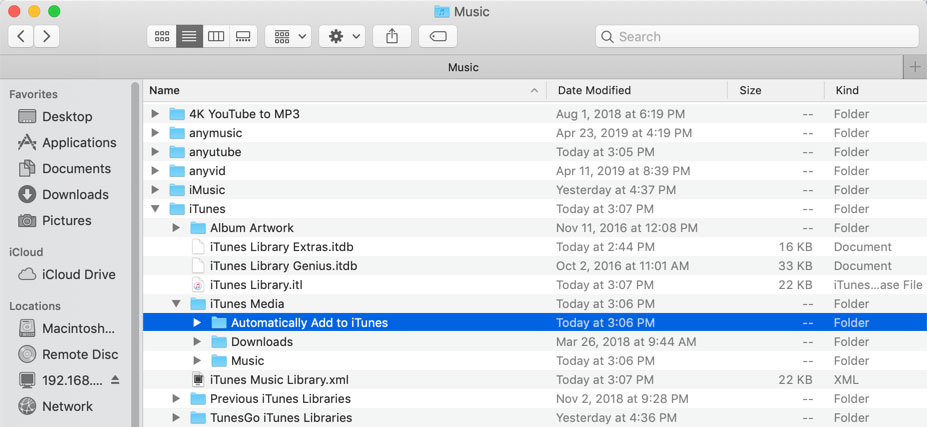Click the Locations sidebar heading

34,306
